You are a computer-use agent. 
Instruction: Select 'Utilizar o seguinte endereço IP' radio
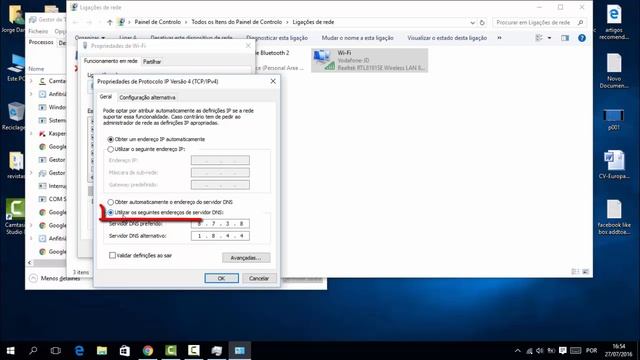tap(111, 149)
